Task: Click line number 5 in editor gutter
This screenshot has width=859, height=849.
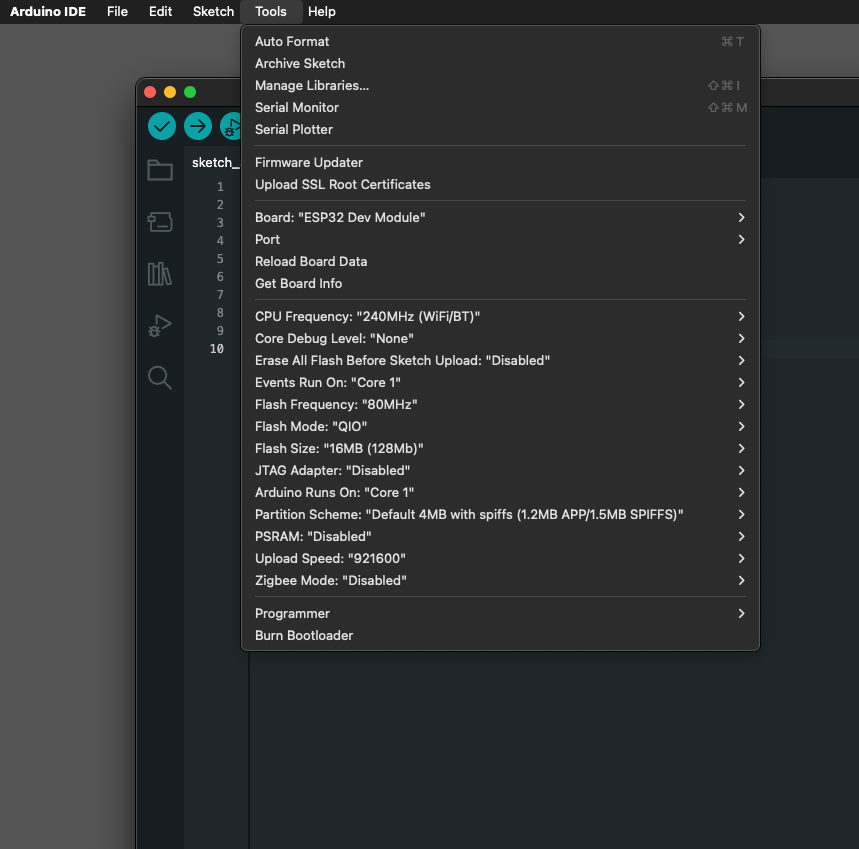Action: point(220,259)
